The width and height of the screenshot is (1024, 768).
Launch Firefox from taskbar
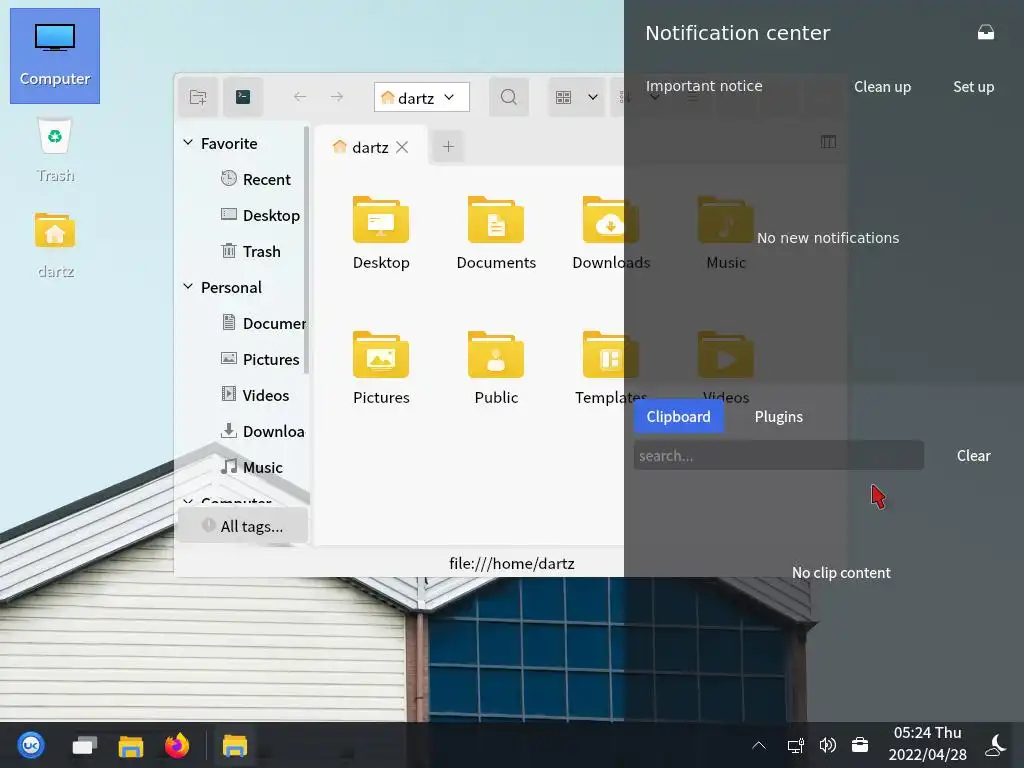pos(176,745)
